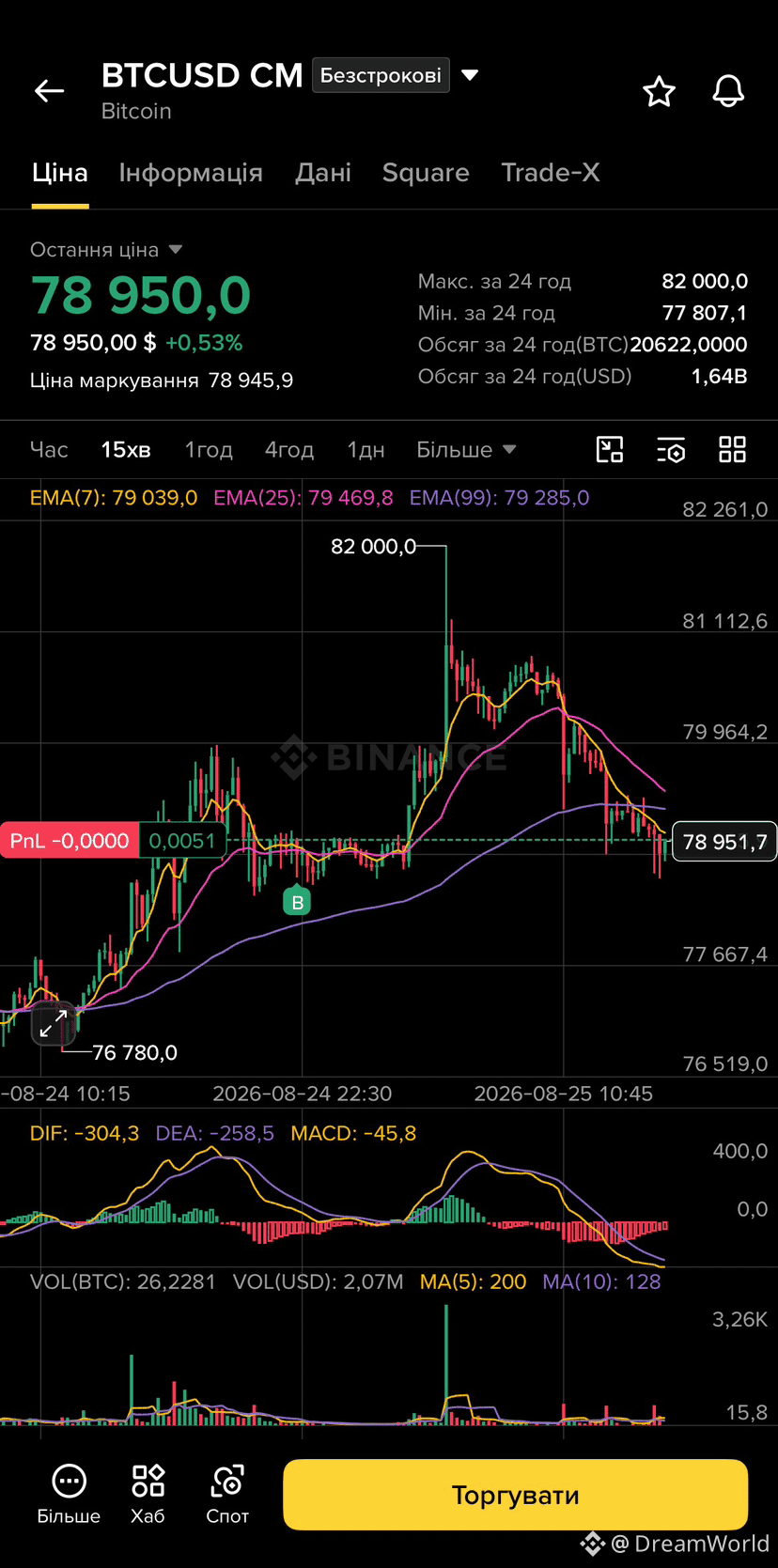Open the Trade-X tab
The height and width of the screenshot is (1568, 778).
[x=551, y=173]
